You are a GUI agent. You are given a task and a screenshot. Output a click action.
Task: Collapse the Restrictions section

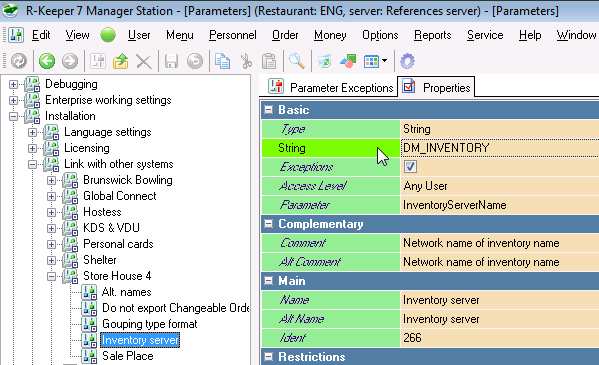tap(269, 357)
